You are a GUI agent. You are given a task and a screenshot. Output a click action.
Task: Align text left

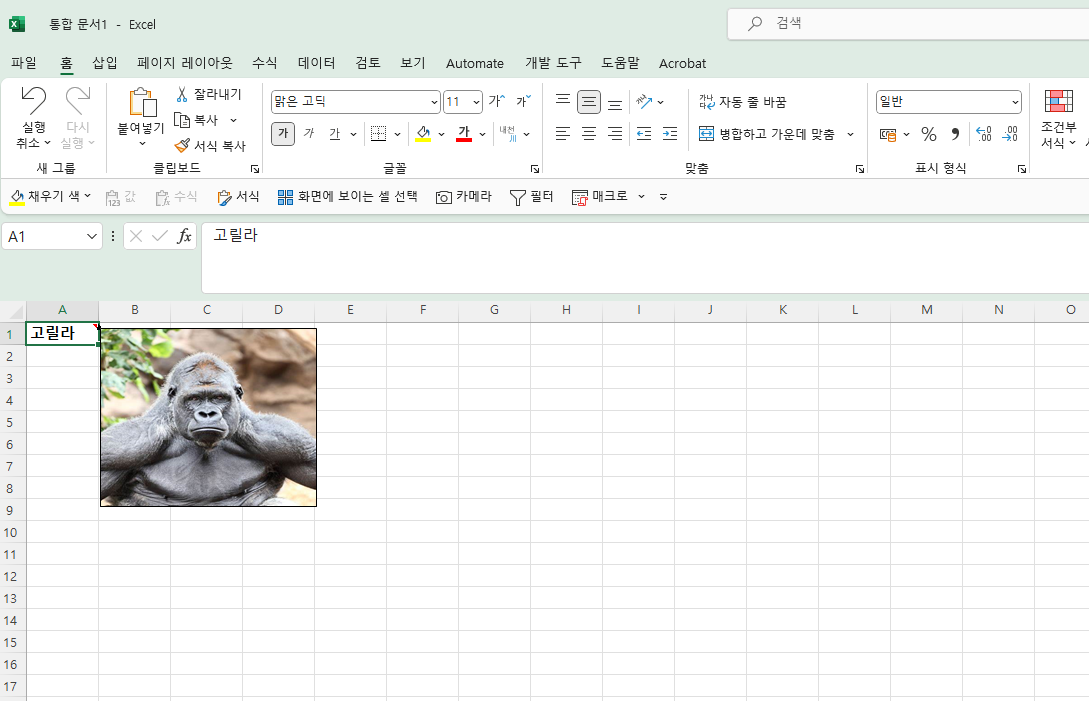[x=563, y=133]
